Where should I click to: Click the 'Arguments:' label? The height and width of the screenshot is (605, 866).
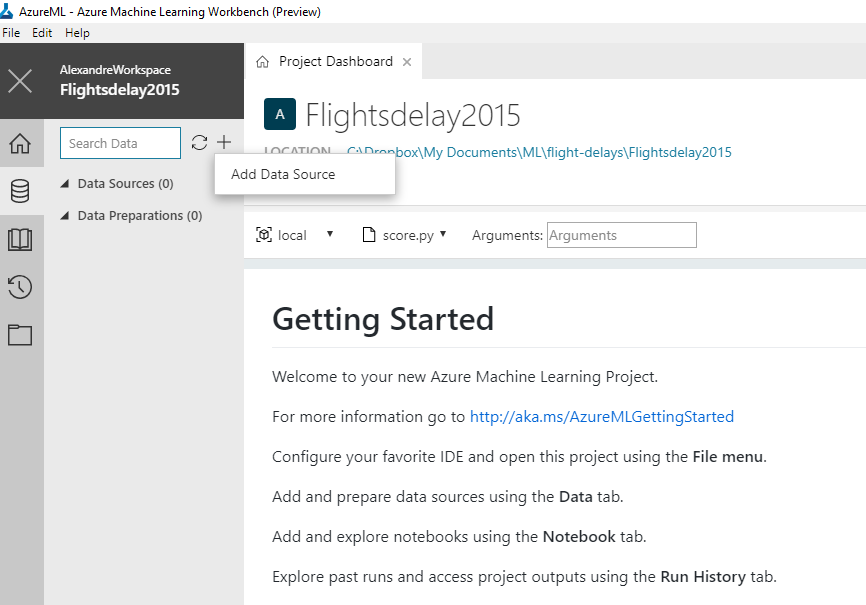[x=508, y=235]
